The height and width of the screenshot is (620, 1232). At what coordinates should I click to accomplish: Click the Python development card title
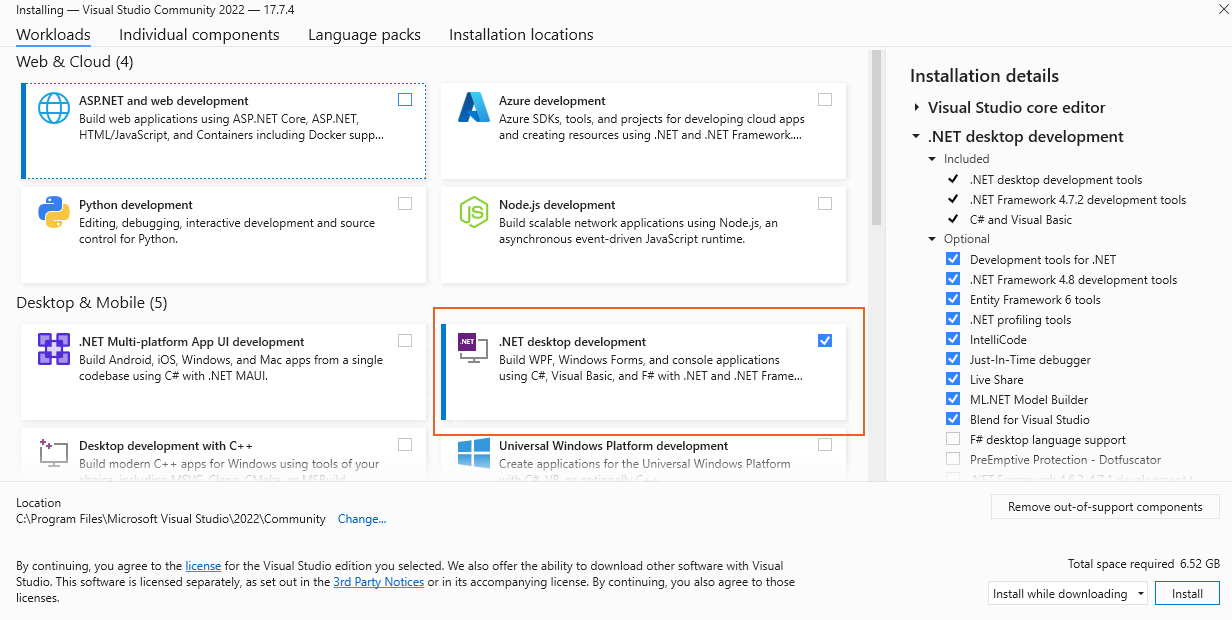[x=136, y=205]
